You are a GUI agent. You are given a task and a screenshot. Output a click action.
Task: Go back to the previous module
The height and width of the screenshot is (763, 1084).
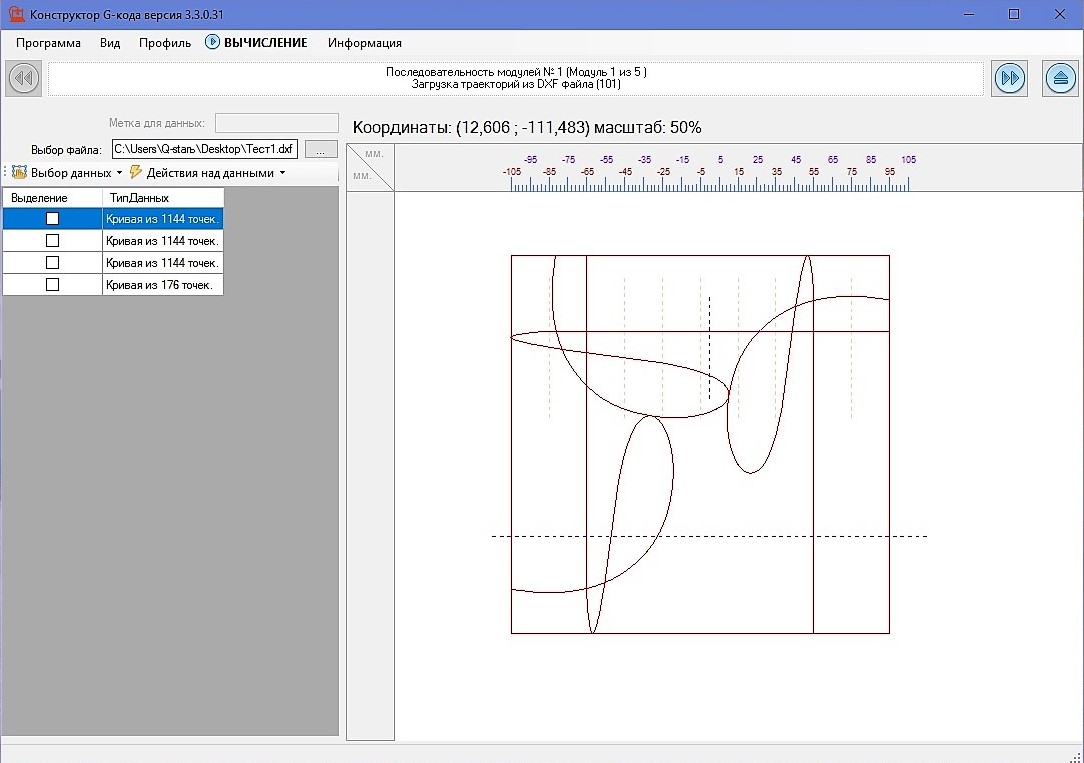tap(24, 78)
